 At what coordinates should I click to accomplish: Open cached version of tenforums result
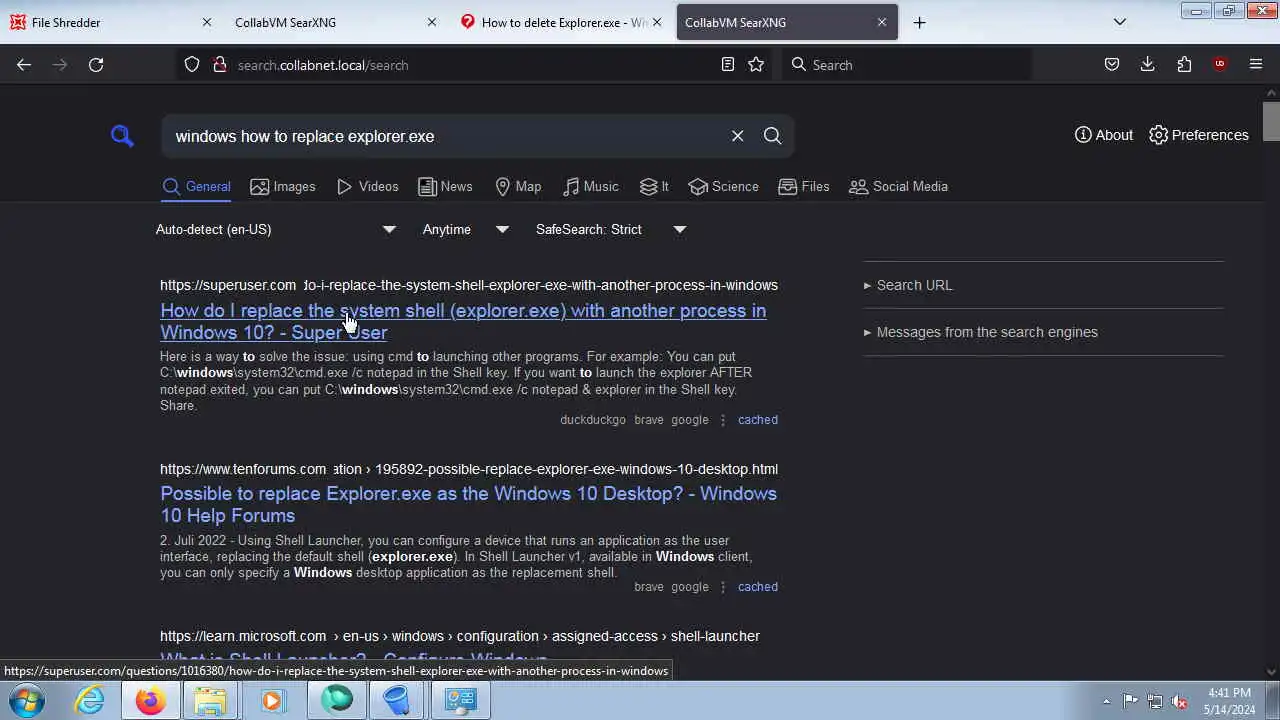click(x=757, y=587)
